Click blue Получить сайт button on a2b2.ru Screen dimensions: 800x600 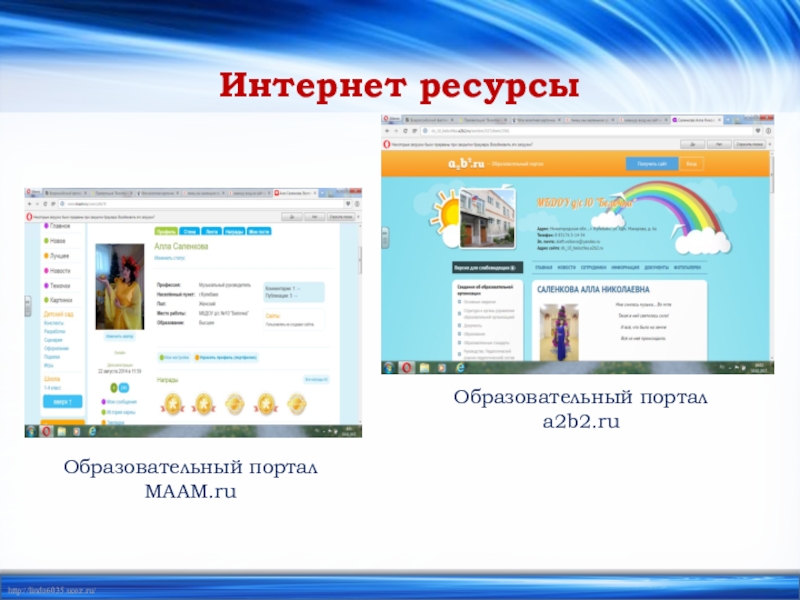[652, 164]
